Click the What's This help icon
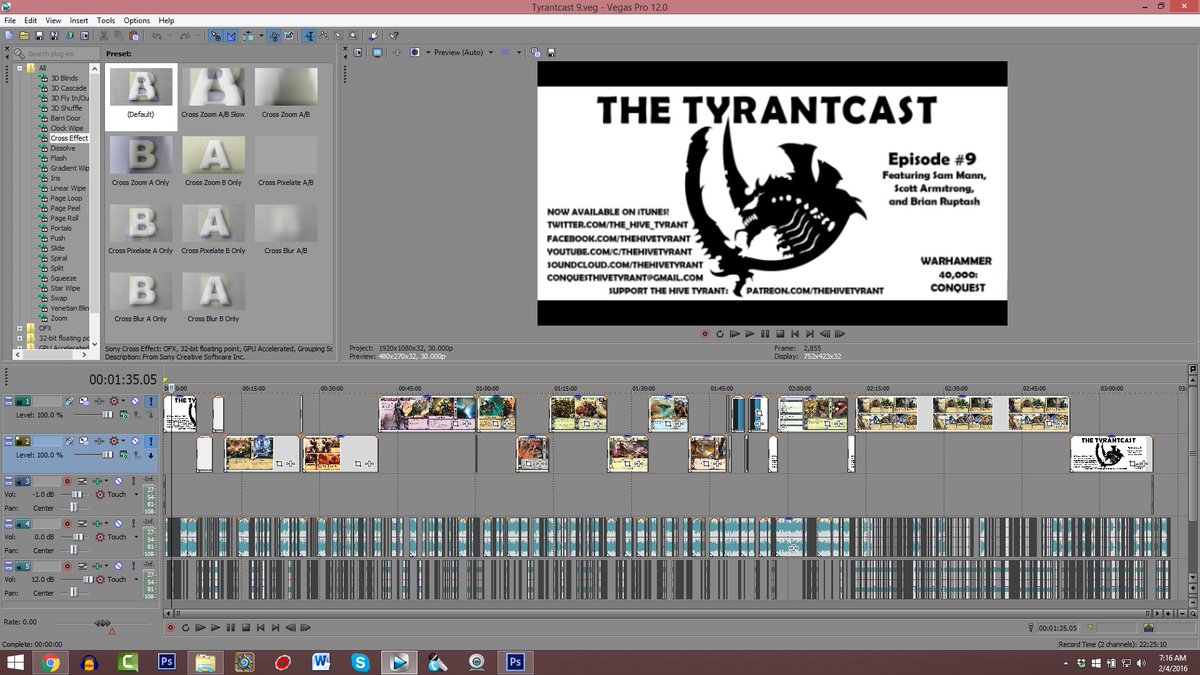This screenshot has width=1200, height=675. click(x=395, y=35)
